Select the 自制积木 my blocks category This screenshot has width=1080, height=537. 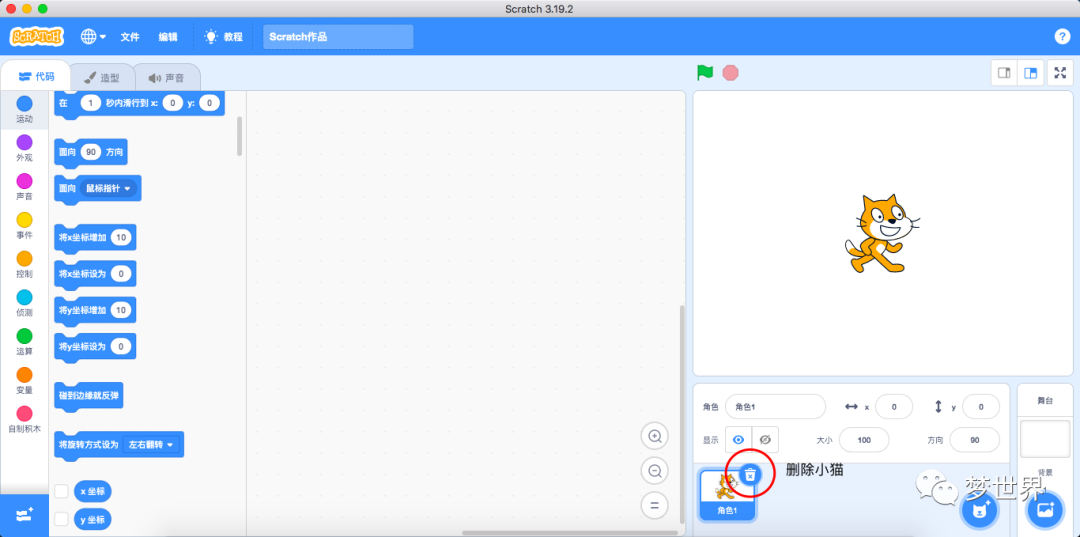(24, 419)
